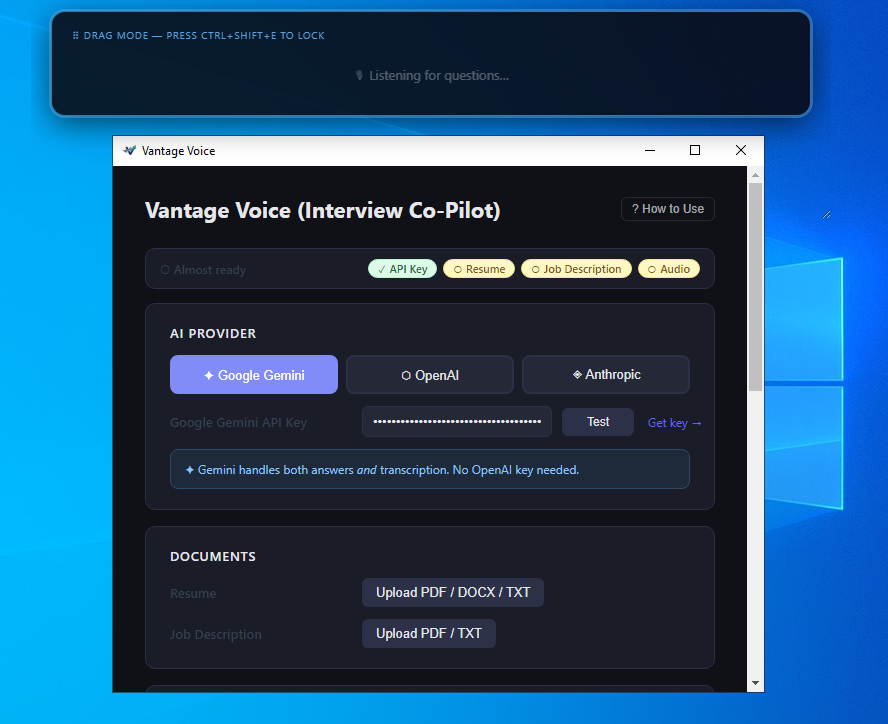Select Anthropic as the AI provider

[x=605, y=374]
